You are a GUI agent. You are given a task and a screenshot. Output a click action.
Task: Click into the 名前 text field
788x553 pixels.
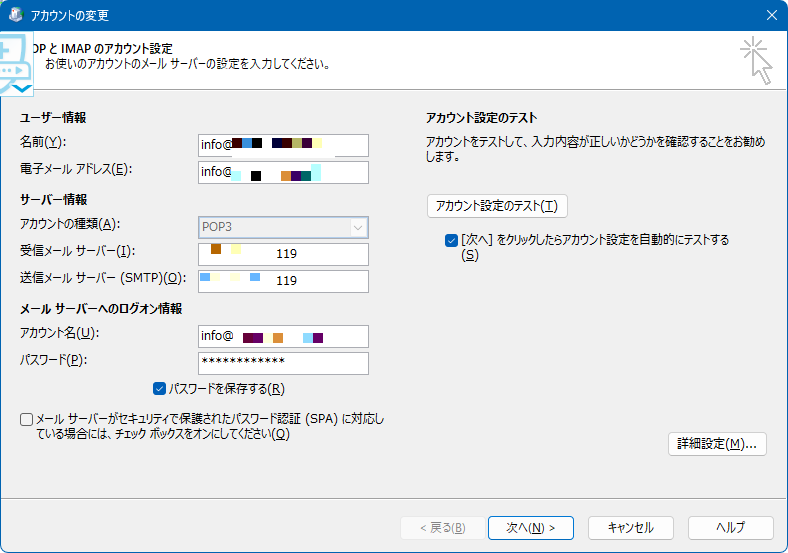pyautogui.click(x=284, y=145)
